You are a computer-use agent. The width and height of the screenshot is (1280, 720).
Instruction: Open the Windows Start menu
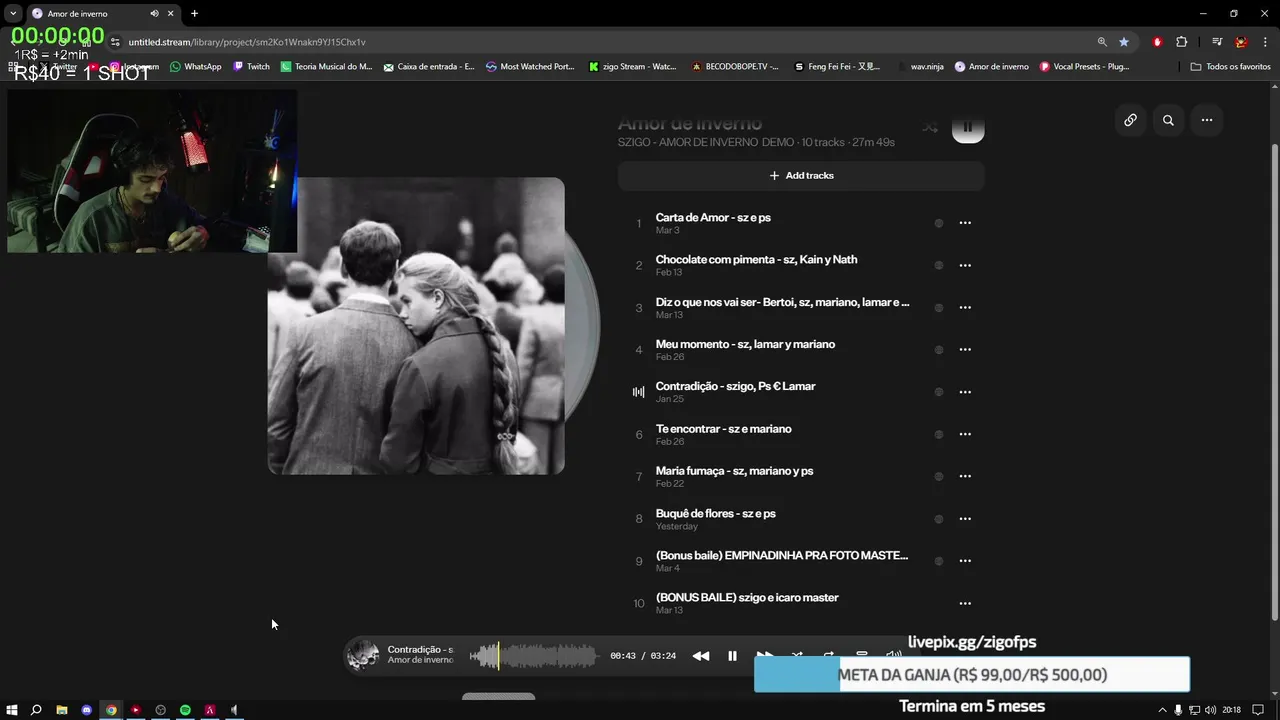tap(12, 710)
